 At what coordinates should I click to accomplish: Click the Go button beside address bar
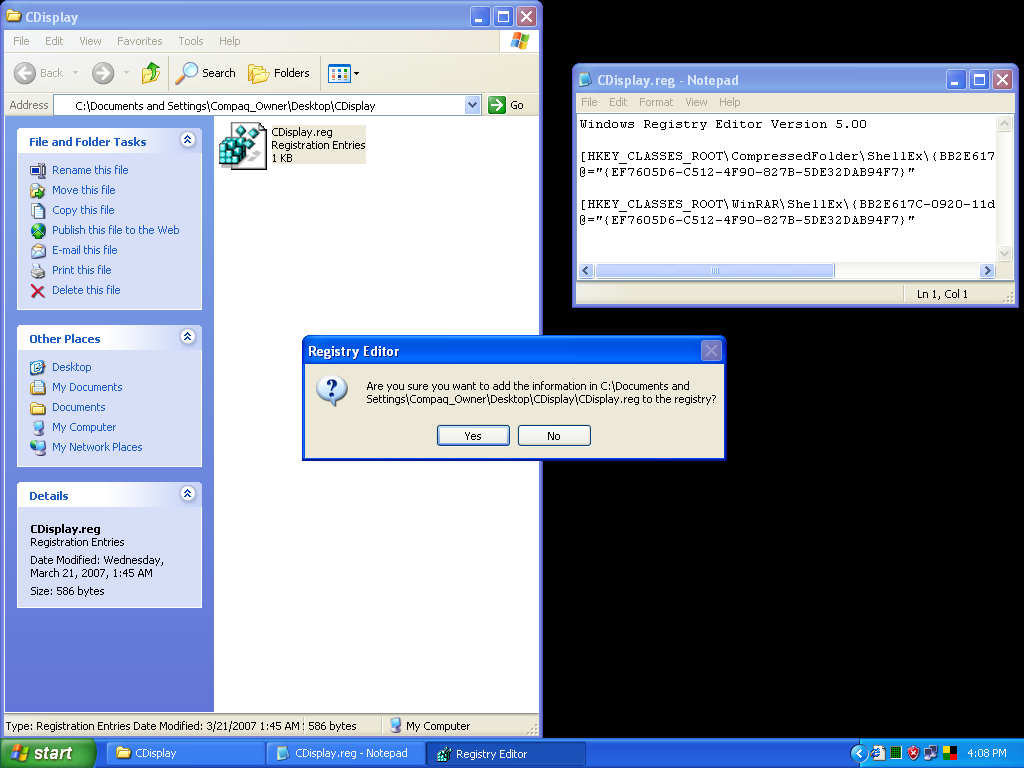(507, 105)
